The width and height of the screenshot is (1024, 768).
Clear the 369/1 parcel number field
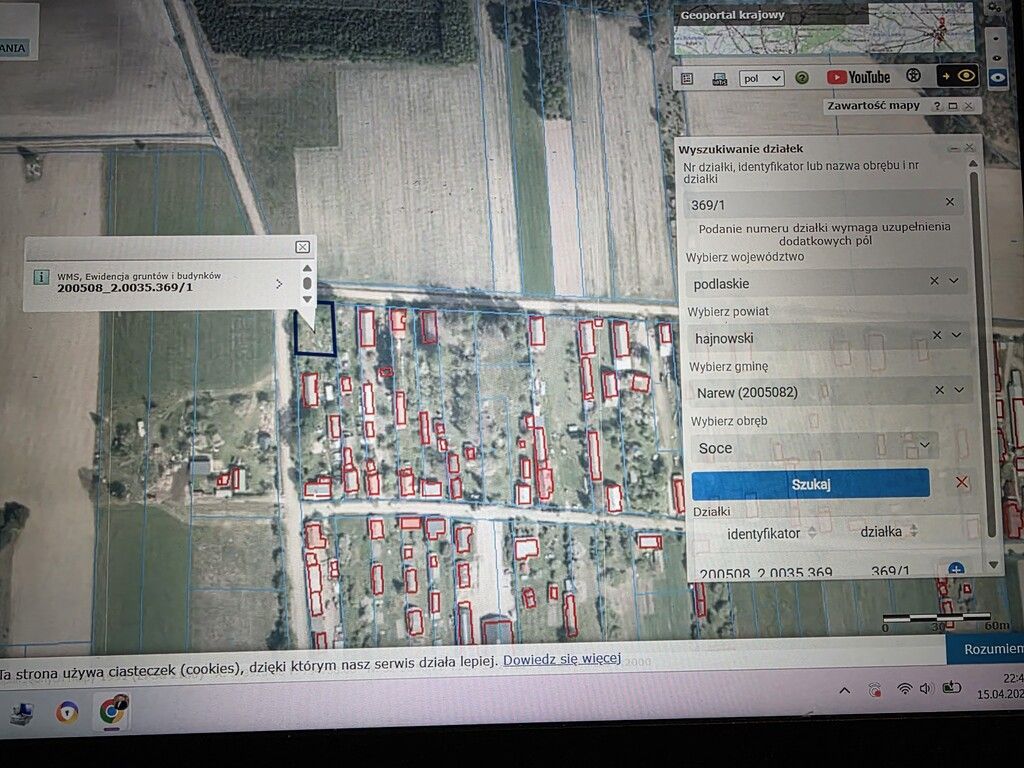(950, 202)
